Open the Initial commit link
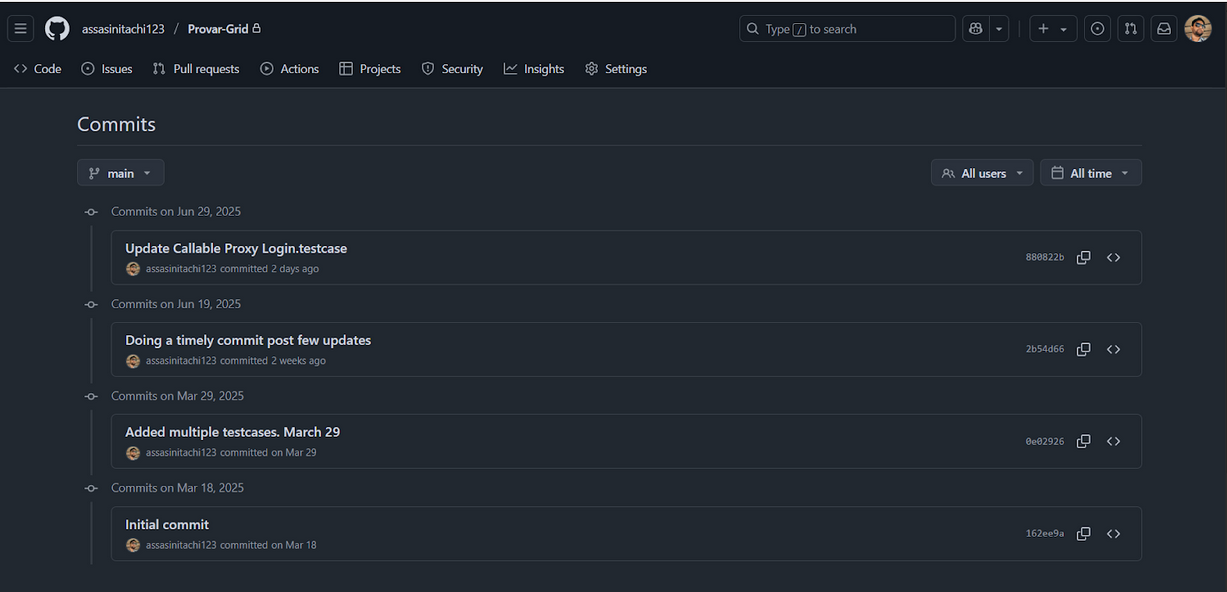The image size is (1227, 592). 167,524
